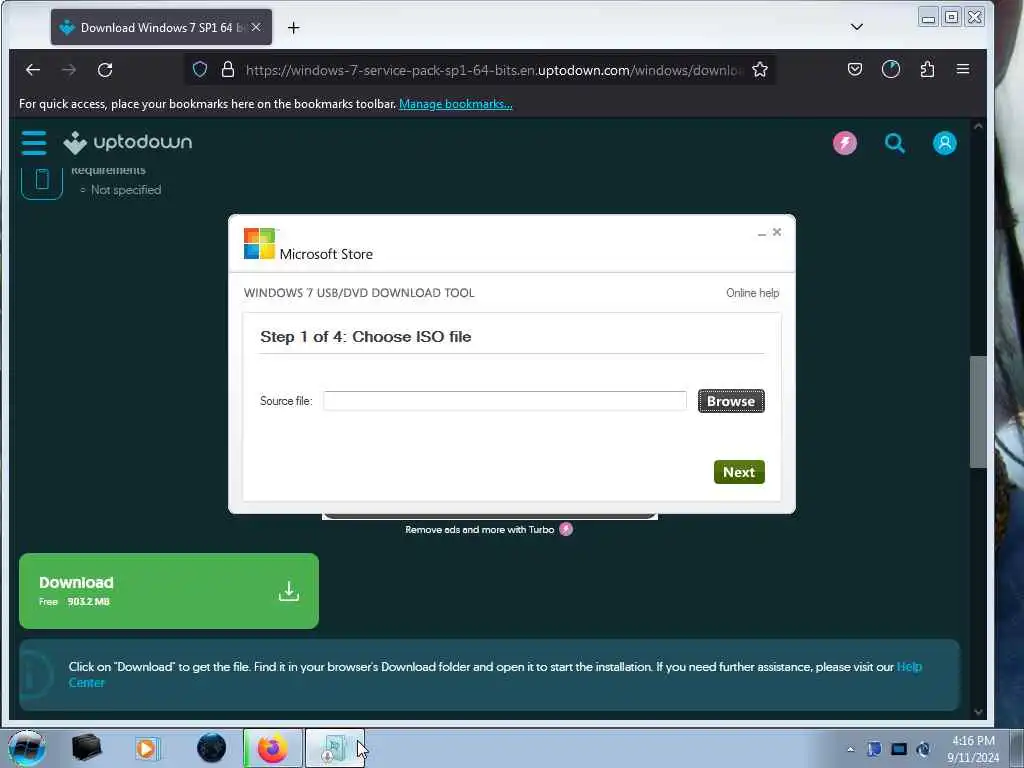1024x768 pixels.
Task: Bookmark this page with the star icon
Action: point(760,69)
